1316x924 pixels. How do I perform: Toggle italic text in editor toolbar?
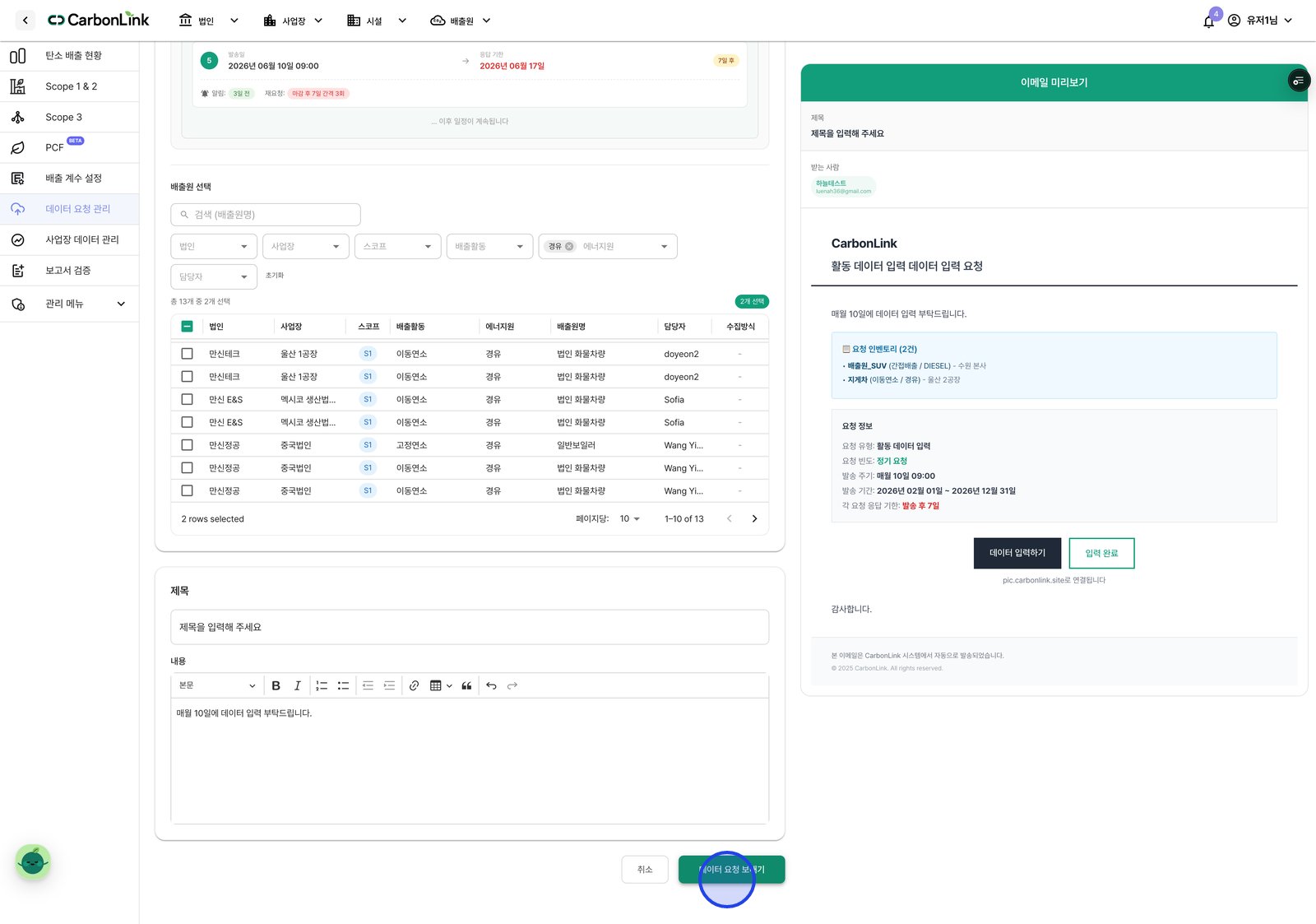coord(298,685)
